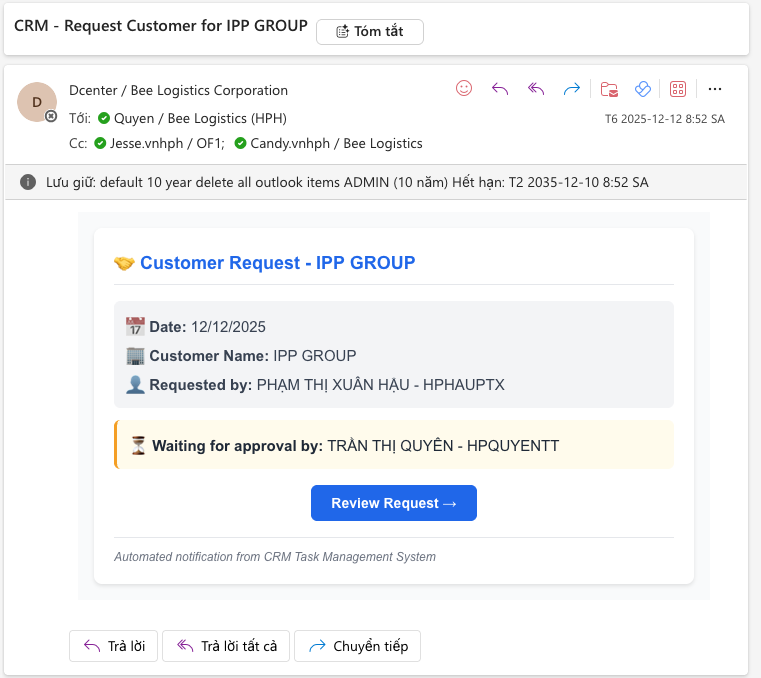Open recipient Quyen / Bee Logistics (HPH)
The width and height of the screenshot is (761, 678).
200,118
